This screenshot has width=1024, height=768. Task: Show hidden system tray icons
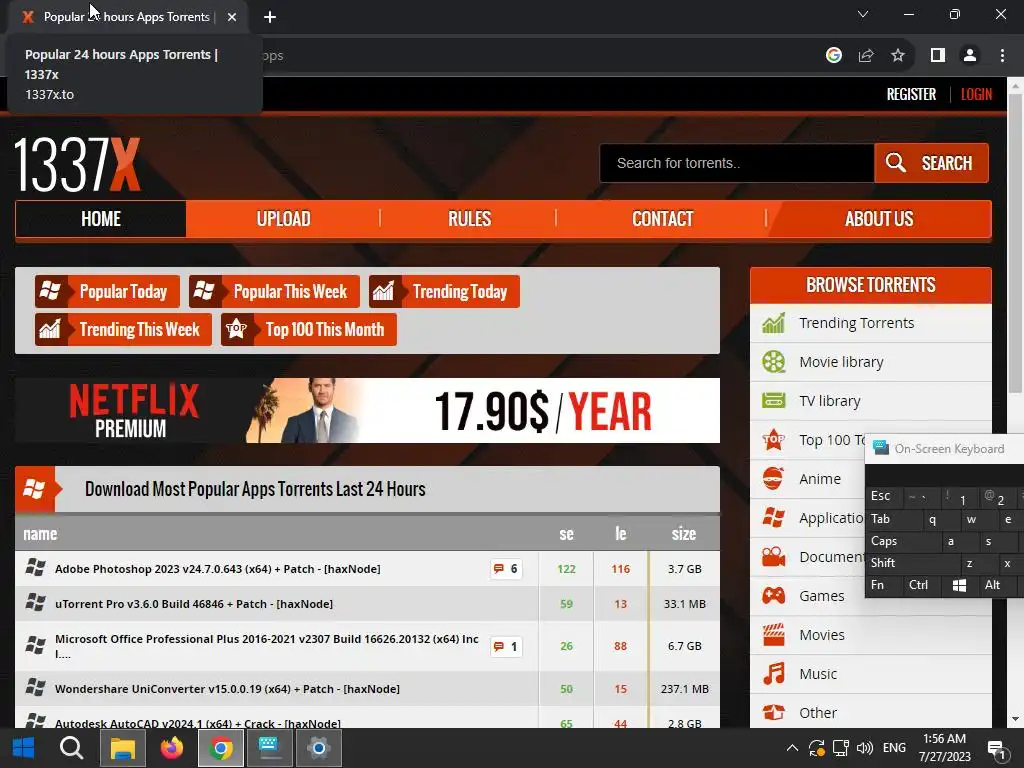792,748
